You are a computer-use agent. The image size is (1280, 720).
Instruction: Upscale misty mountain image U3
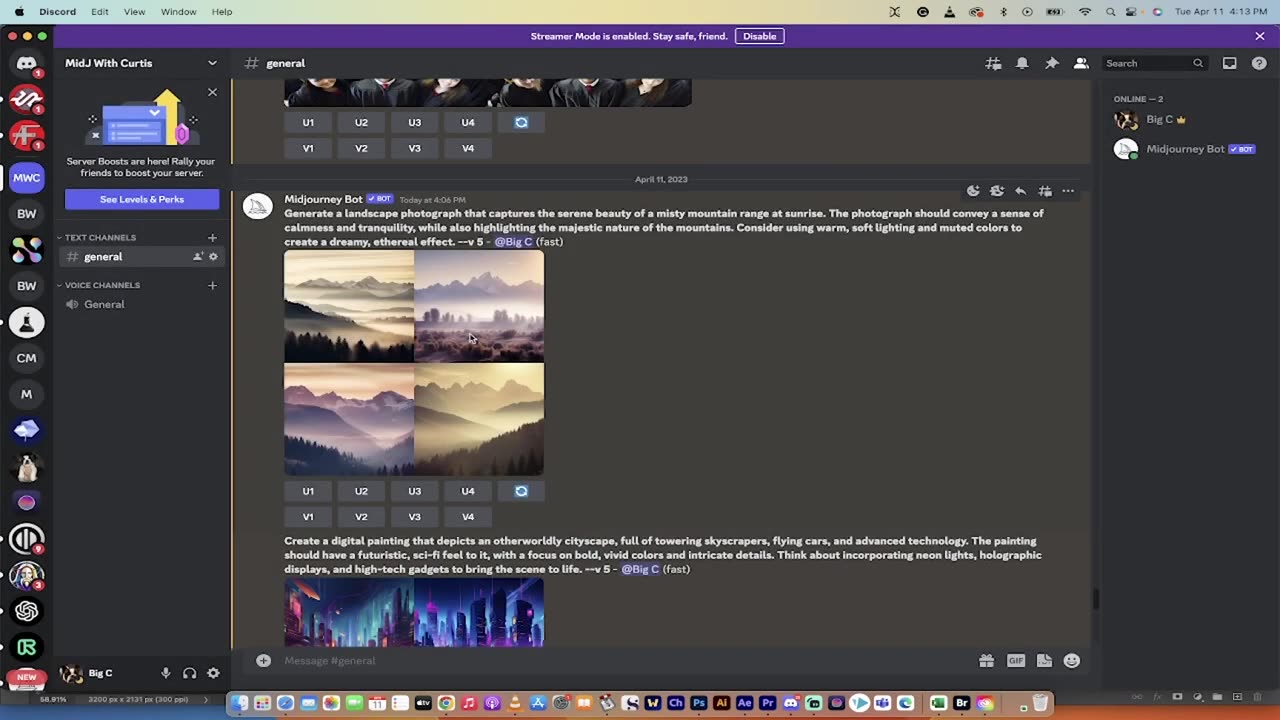[x=414, y=491]
